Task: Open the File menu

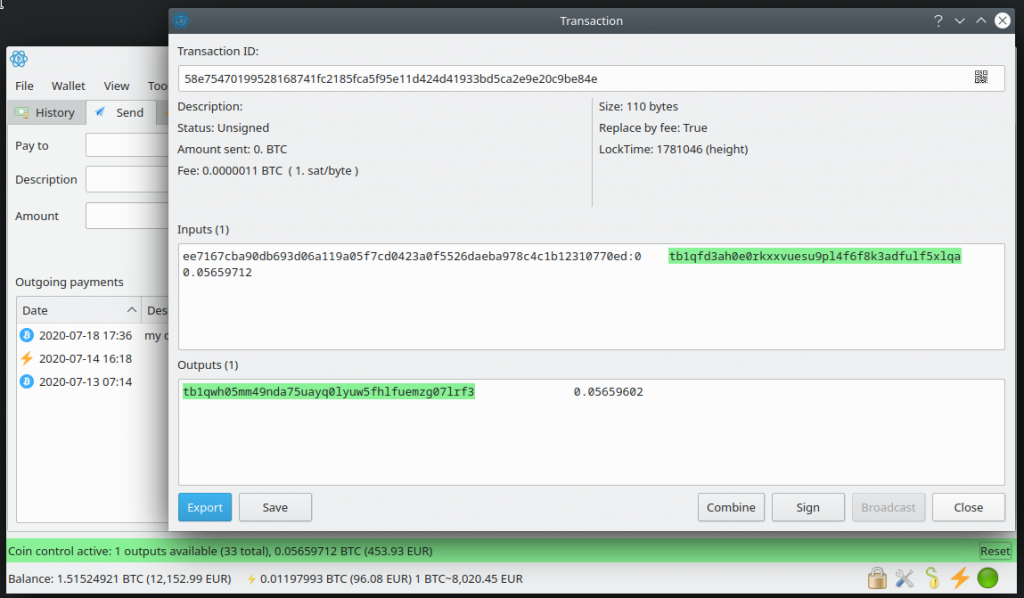Action: tap(24, 86)
